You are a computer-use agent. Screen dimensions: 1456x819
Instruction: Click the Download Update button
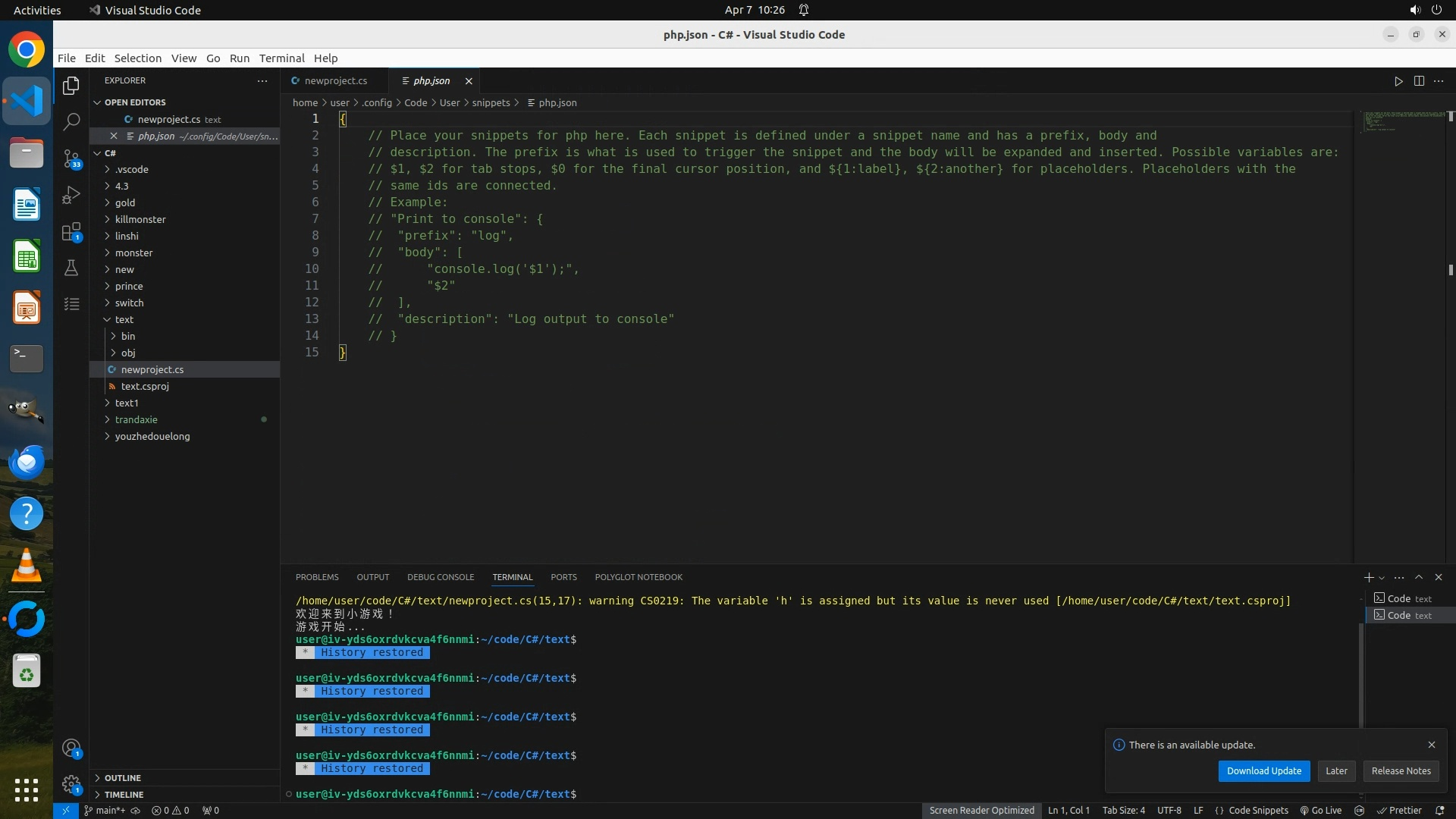[x=1263, y=770]
